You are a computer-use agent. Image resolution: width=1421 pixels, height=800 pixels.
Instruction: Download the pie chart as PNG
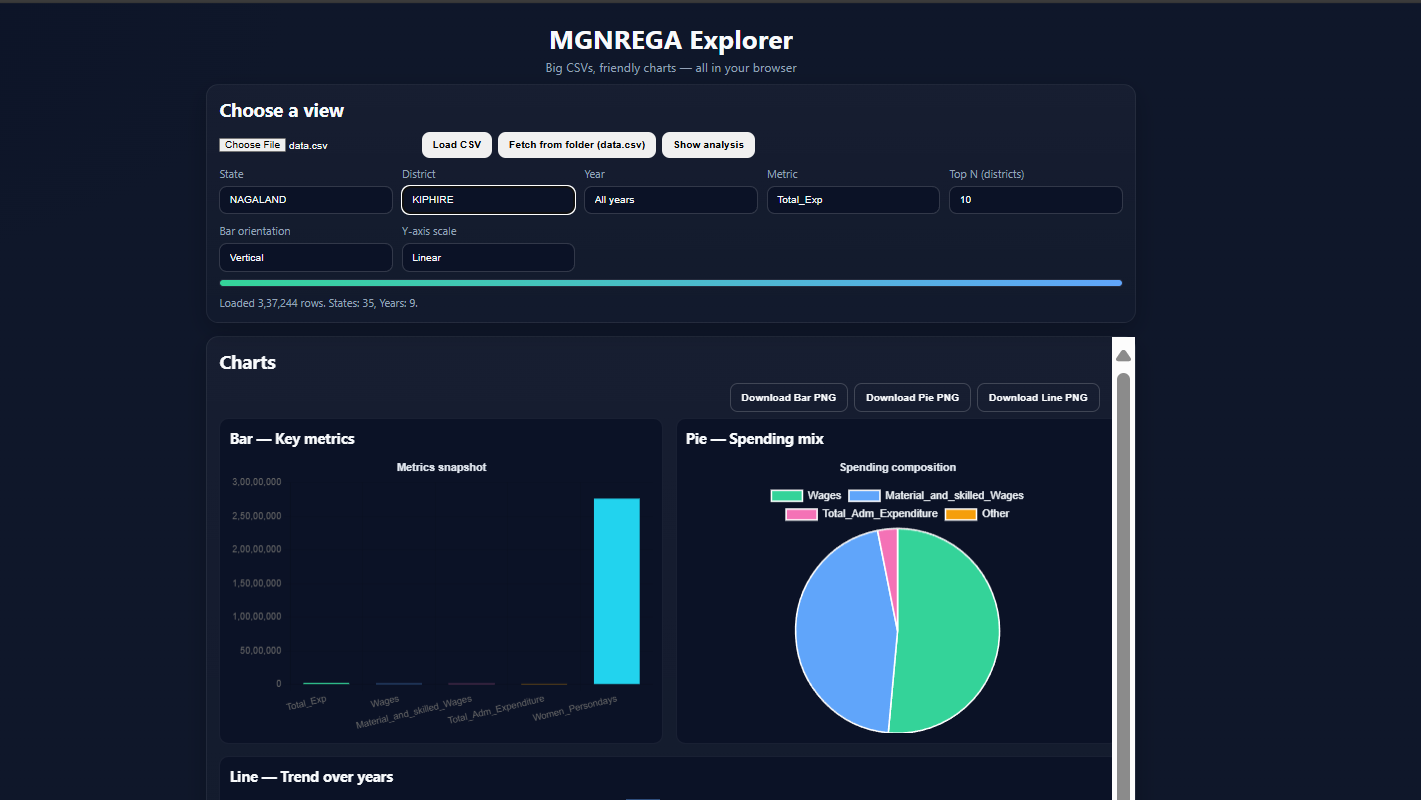pos(911,397)
